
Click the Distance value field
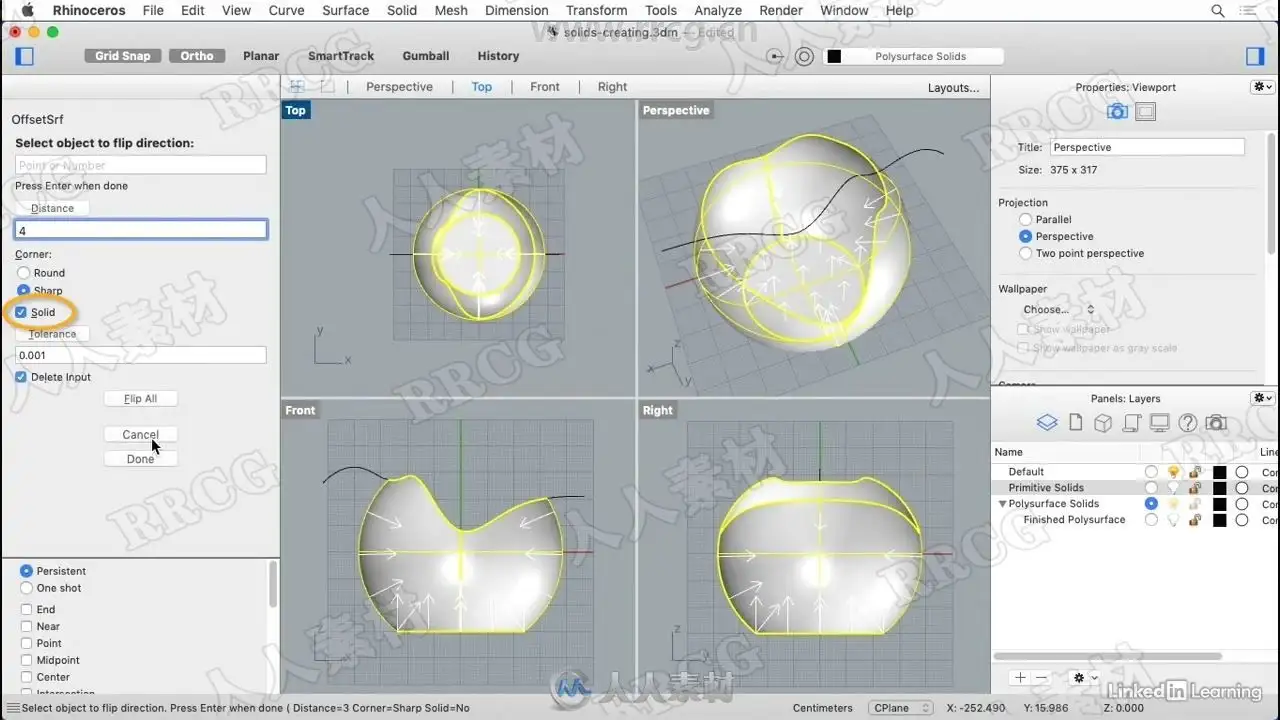click(x=141, y=230)
